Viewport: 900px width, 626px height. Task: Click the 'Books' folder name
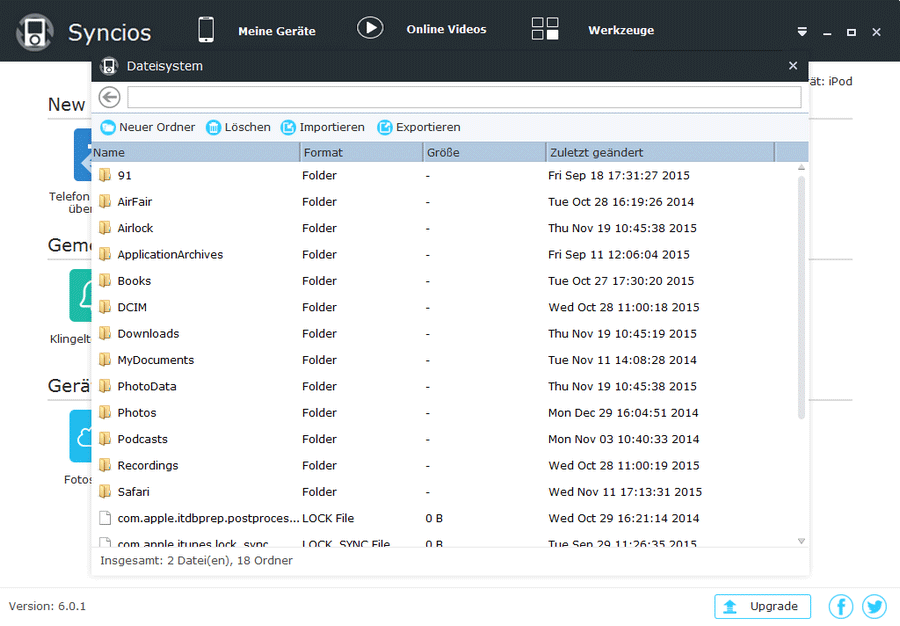tap(134, 281)
